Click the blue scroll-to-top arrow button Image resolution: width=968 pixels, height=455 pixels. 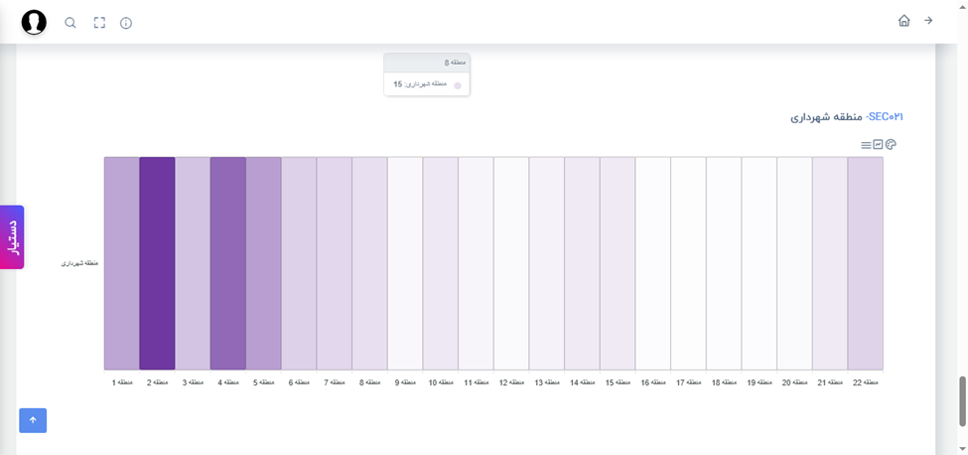[33, 420]
